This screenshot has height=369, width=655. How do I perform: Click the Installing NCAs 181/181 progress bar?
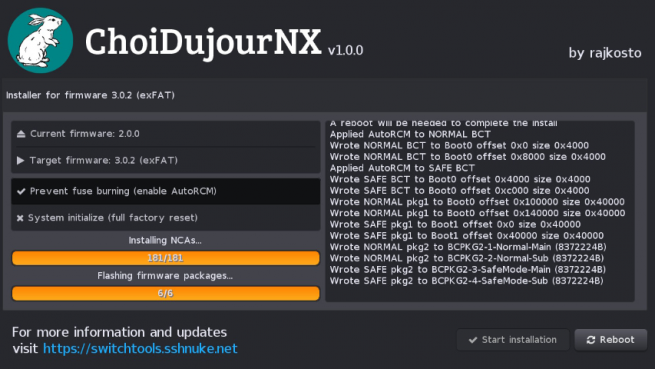166,258
